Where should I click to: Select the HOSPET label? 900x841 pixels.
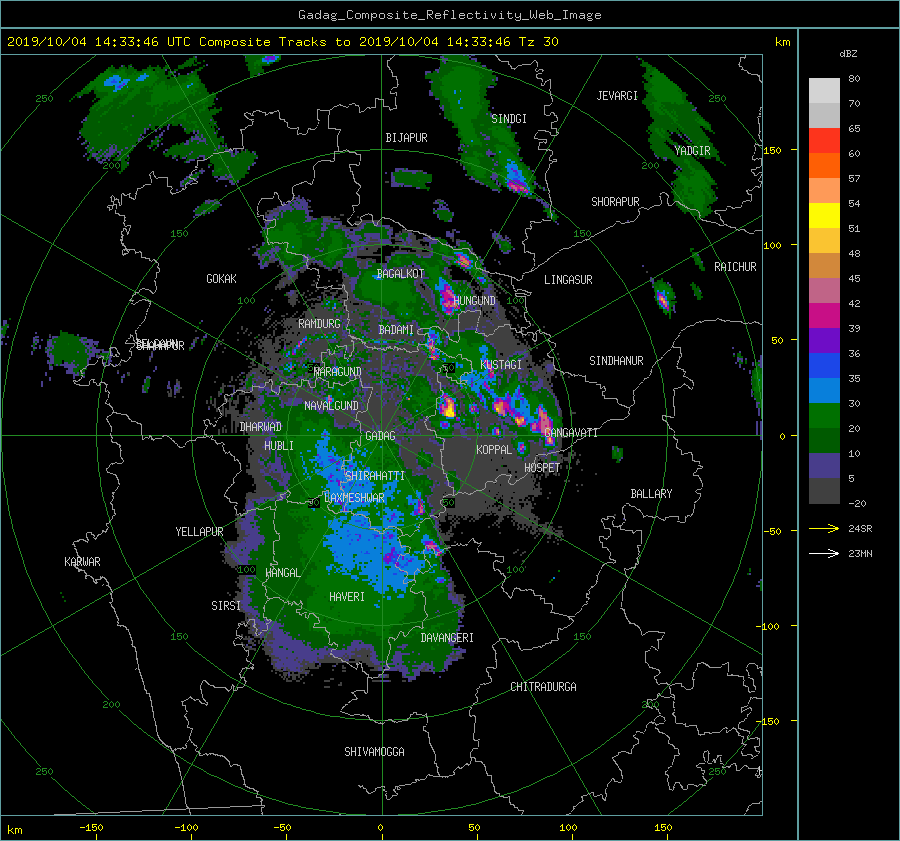click(x=542, y=468)
